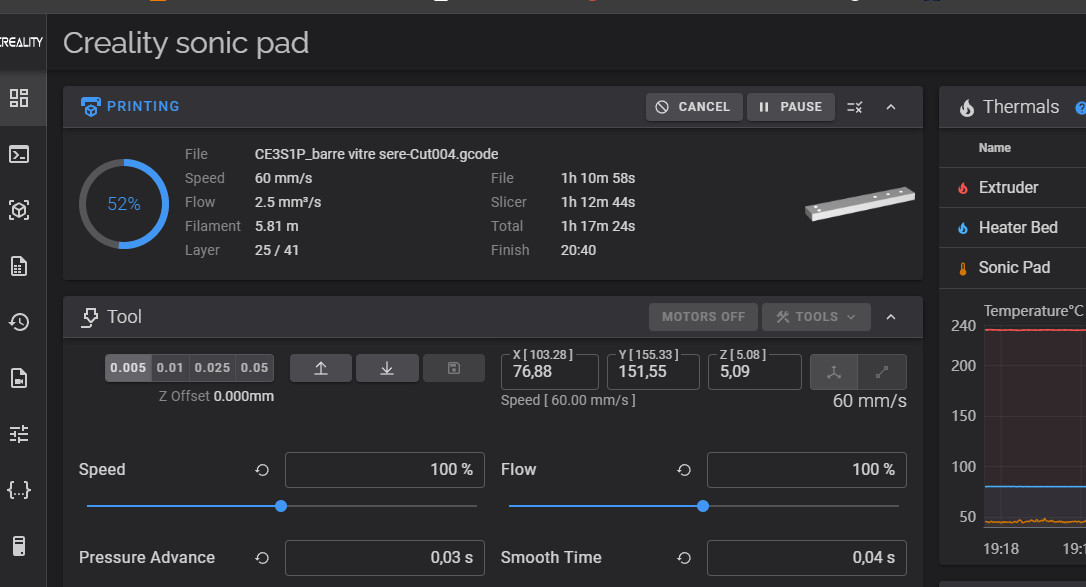Open the Timelapse sidebar icon

coord(19,378)
